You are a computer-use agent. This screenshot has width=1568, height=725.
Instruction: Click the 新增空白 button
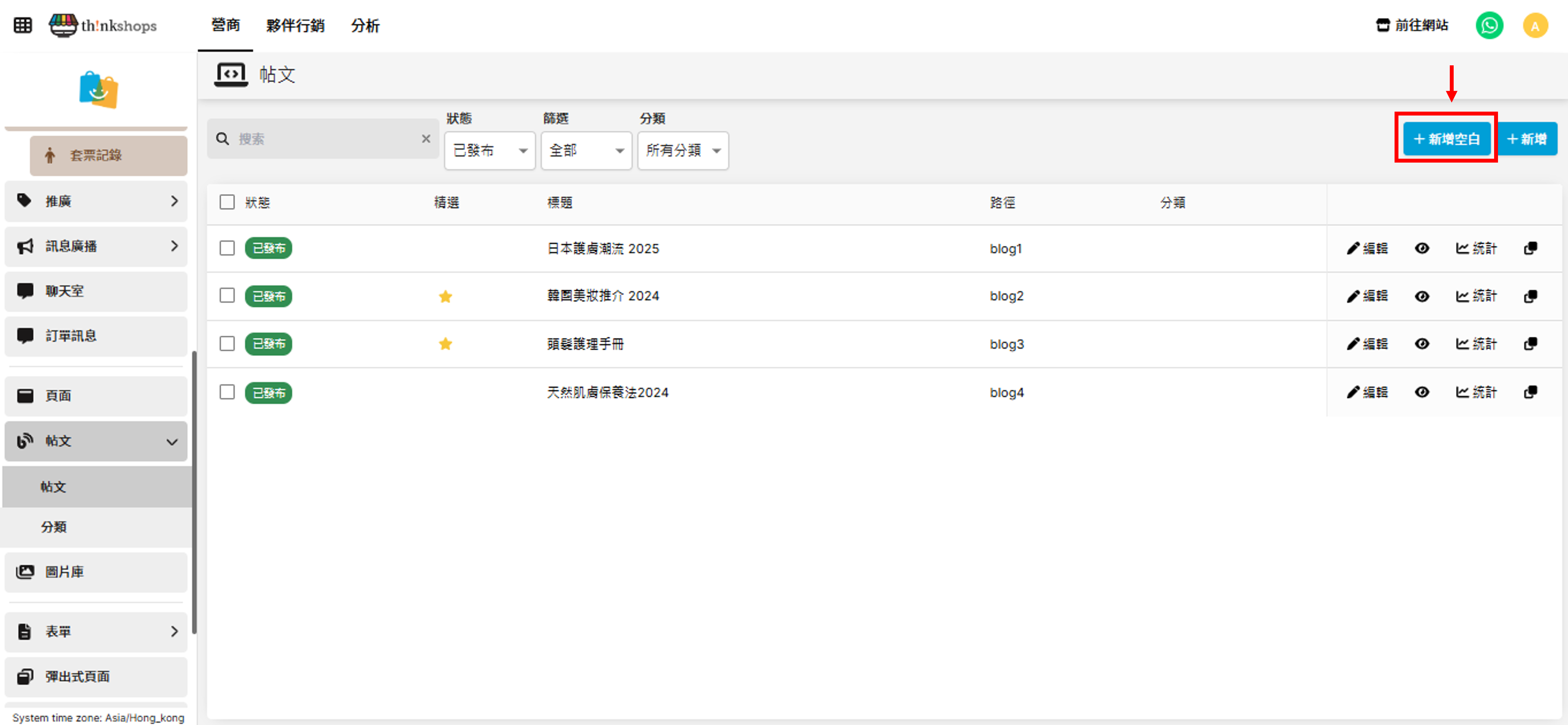[x=1446, y=139]
